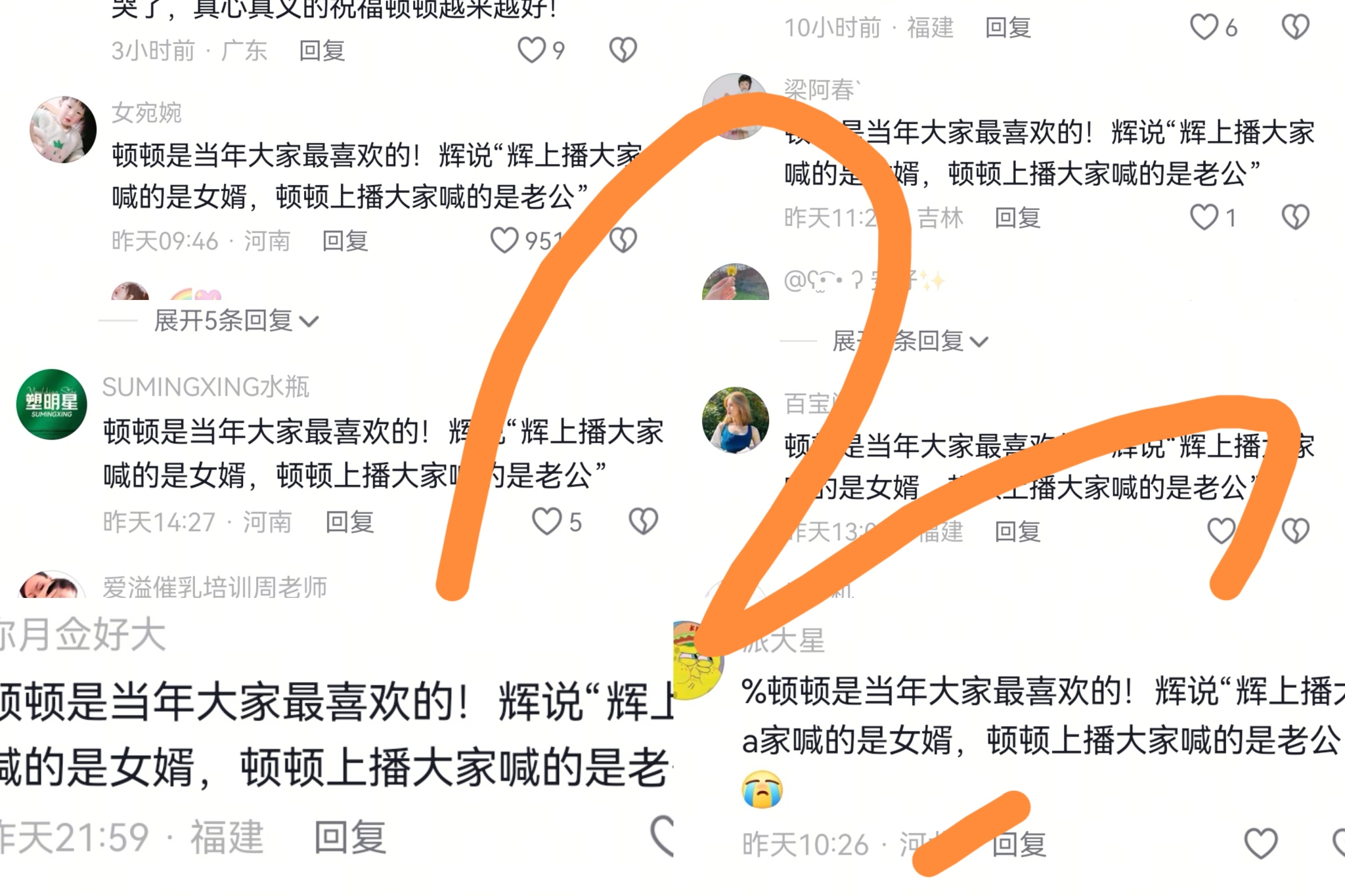Reply to 女宛婉's 昨天09:46 comment
This screenshot has width=1345, height=896.
(345, 241)
